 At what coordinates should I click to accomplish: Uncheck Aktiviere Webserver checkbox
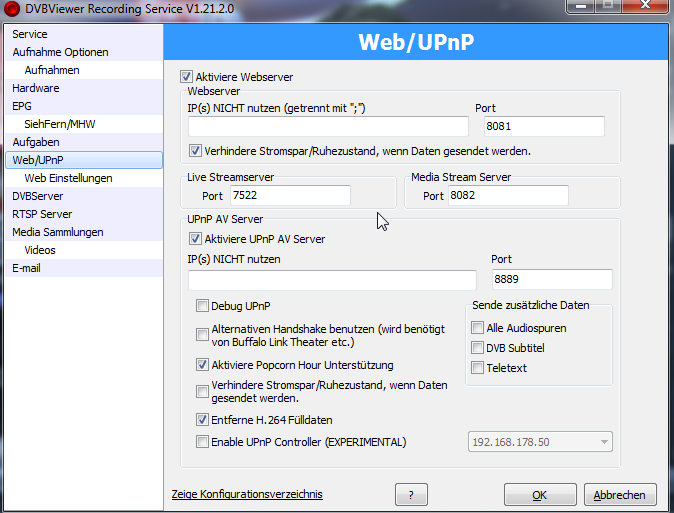pyautogui.click(x=186, y=77)
